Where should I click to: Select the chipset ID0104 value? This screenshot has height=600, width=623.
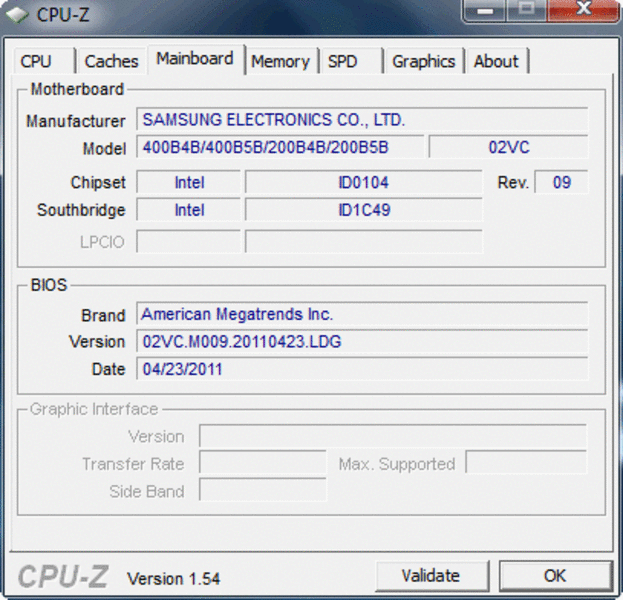pyautogui.click(x=364, y=182)
